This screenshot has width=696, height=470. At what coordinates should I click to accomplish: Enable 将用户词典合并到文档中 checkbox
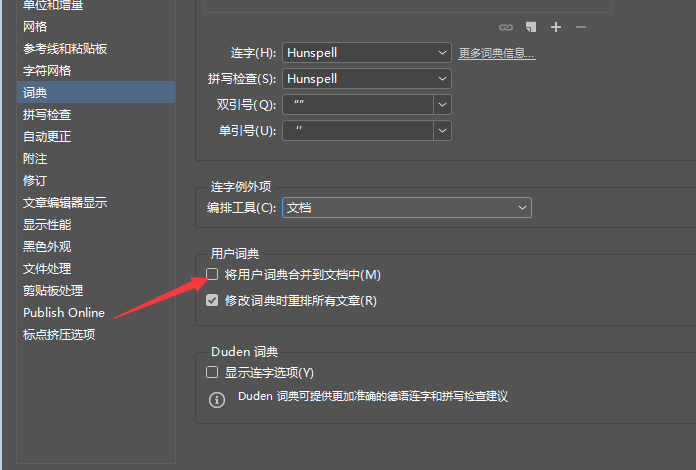tap(212, 274)
